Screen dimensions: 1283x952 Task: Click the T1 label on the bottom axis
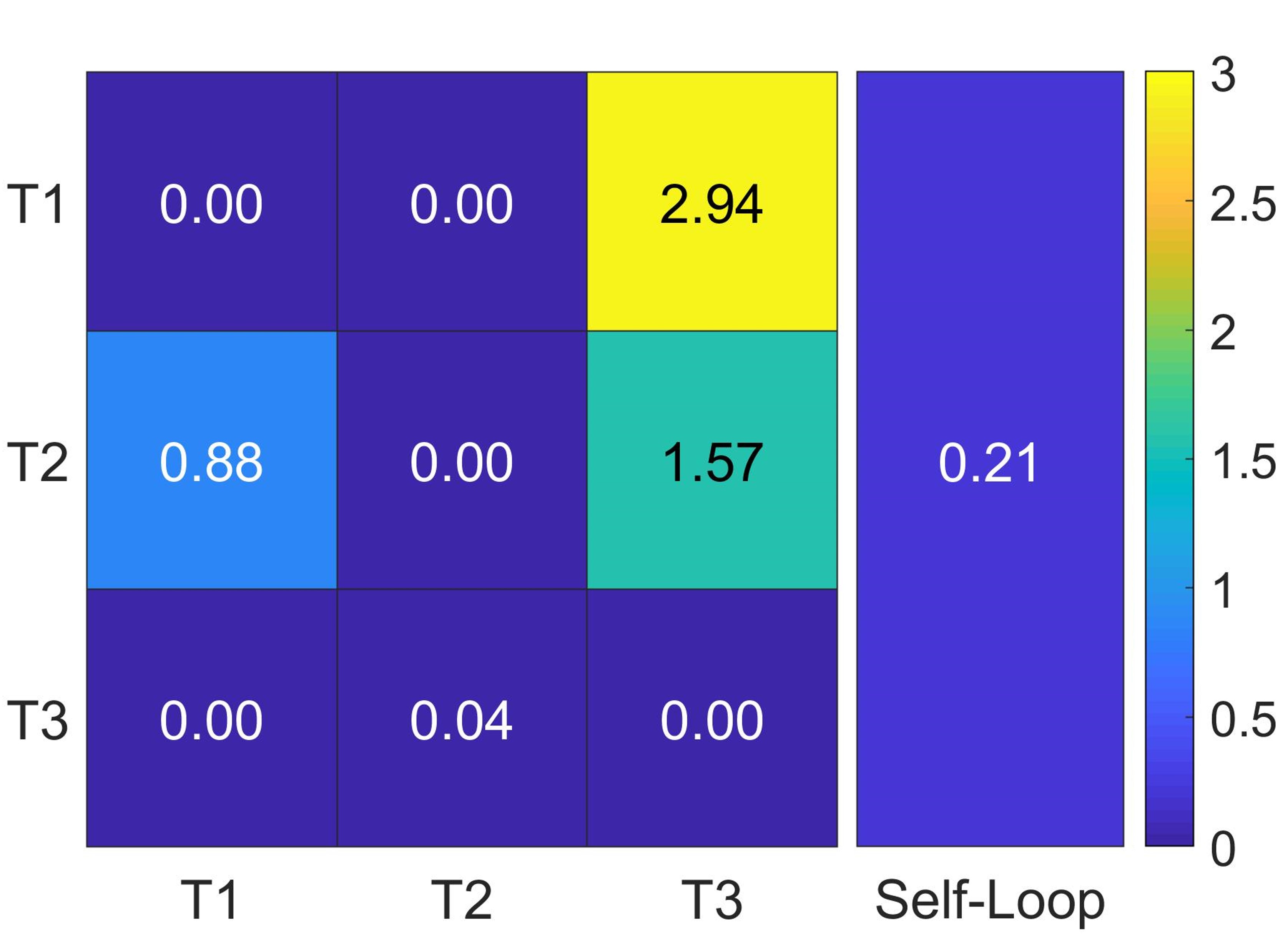[210, 900]
